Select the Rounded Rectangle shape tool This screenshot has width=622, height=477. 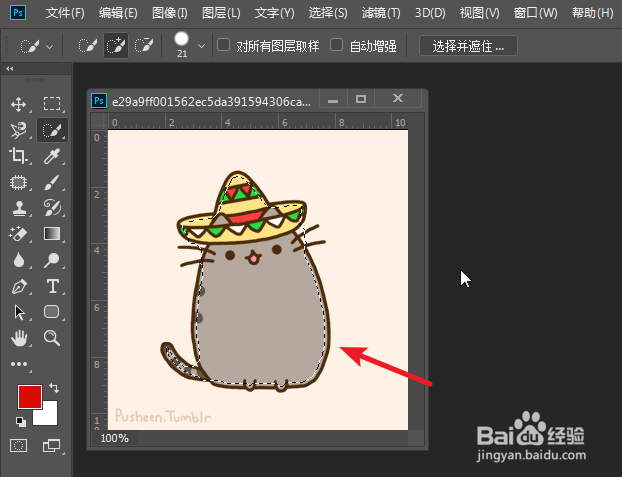coord(52,312)
